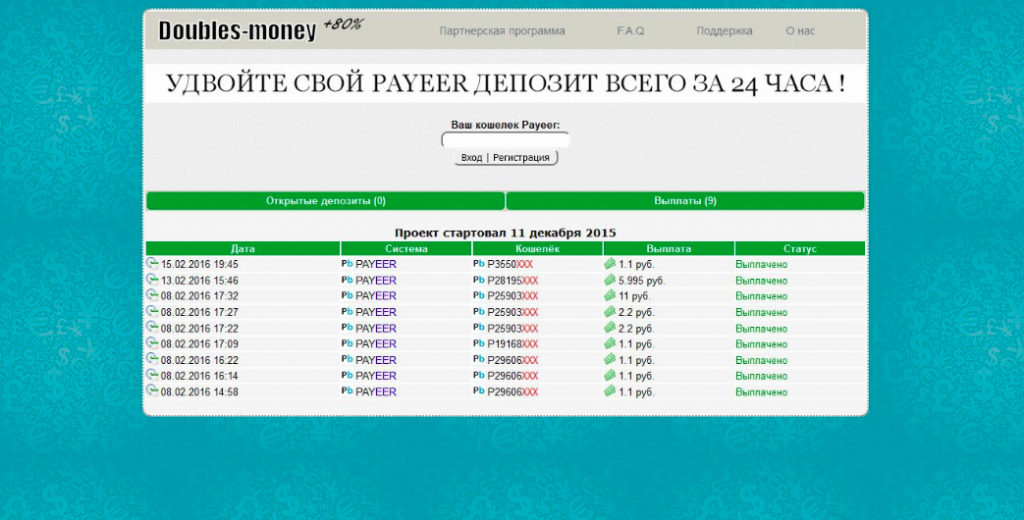Screen dimensions: 1024x520
Task: Click the Дата column header
Action: tap(243, 248)
